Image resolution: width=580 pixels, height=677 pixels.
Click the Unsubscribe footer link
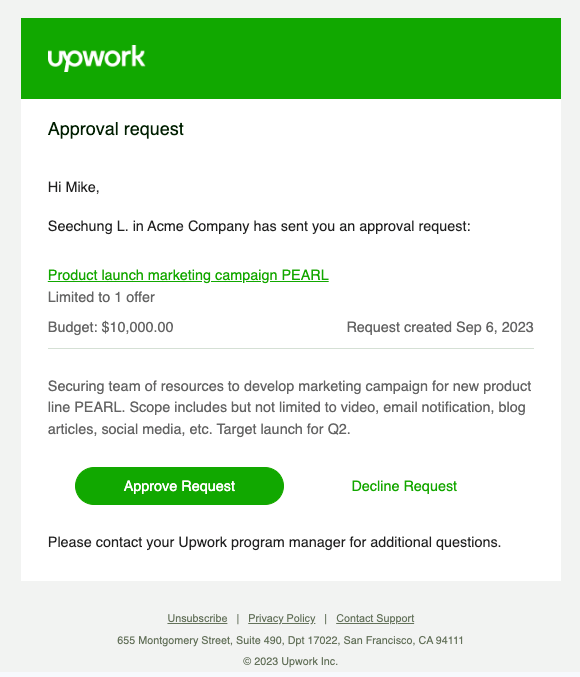197,618
